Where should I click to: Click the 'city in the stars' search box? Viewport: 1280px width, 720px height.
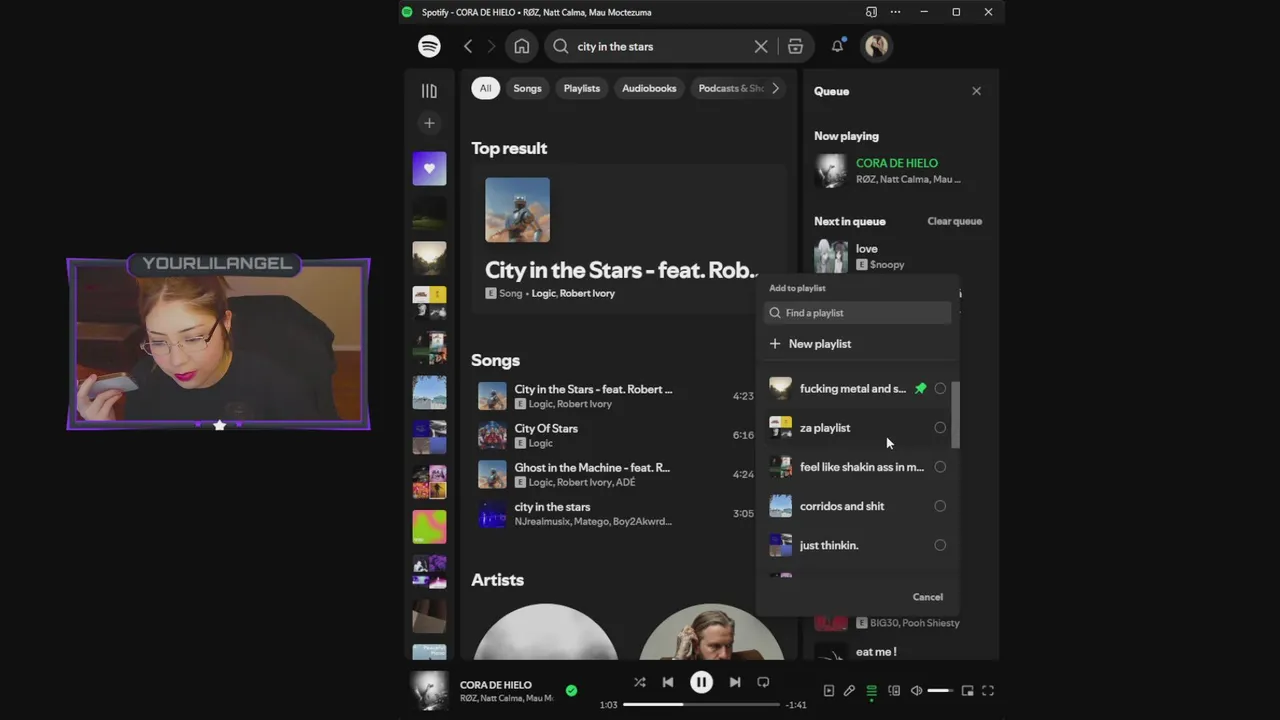[660, 46]
